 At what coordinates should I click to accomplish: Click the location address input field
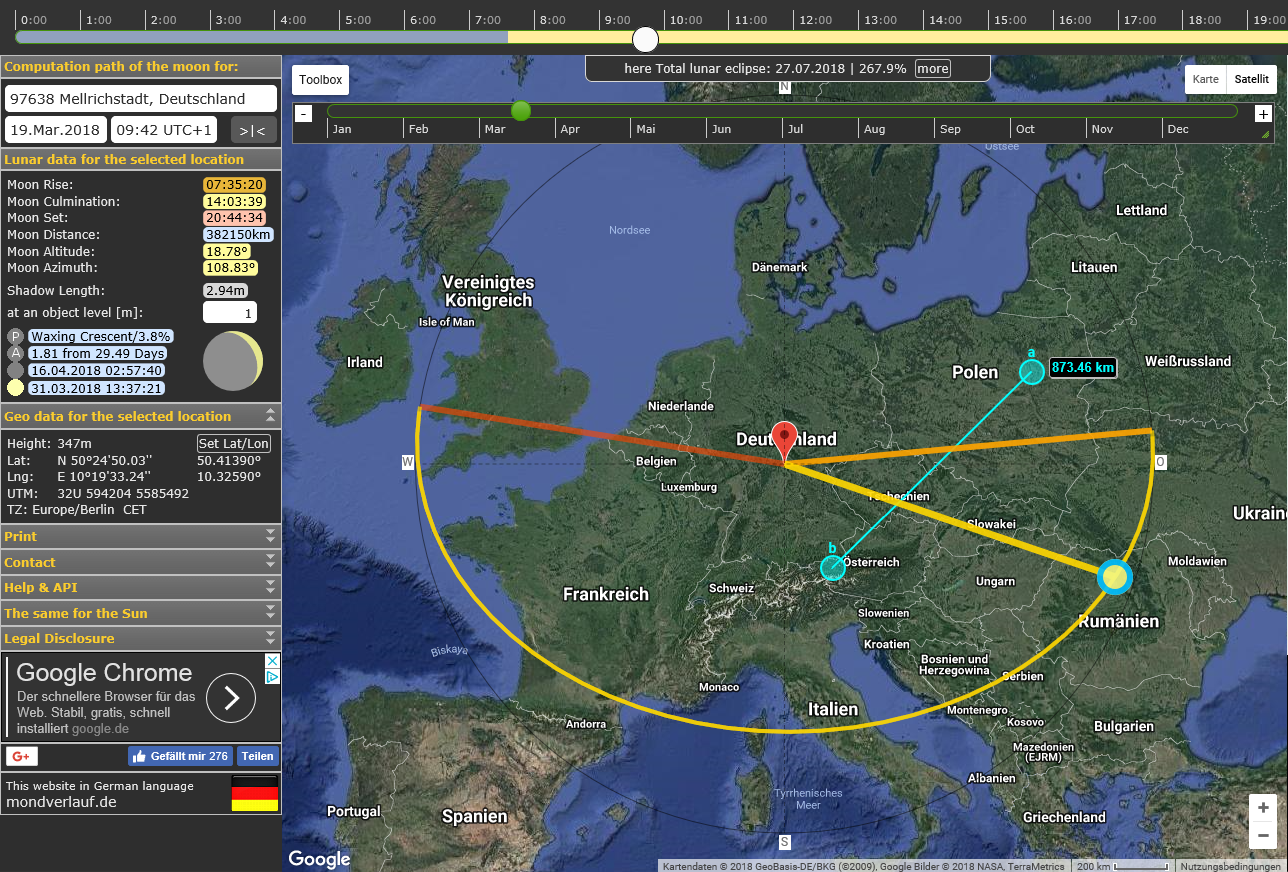141,99
